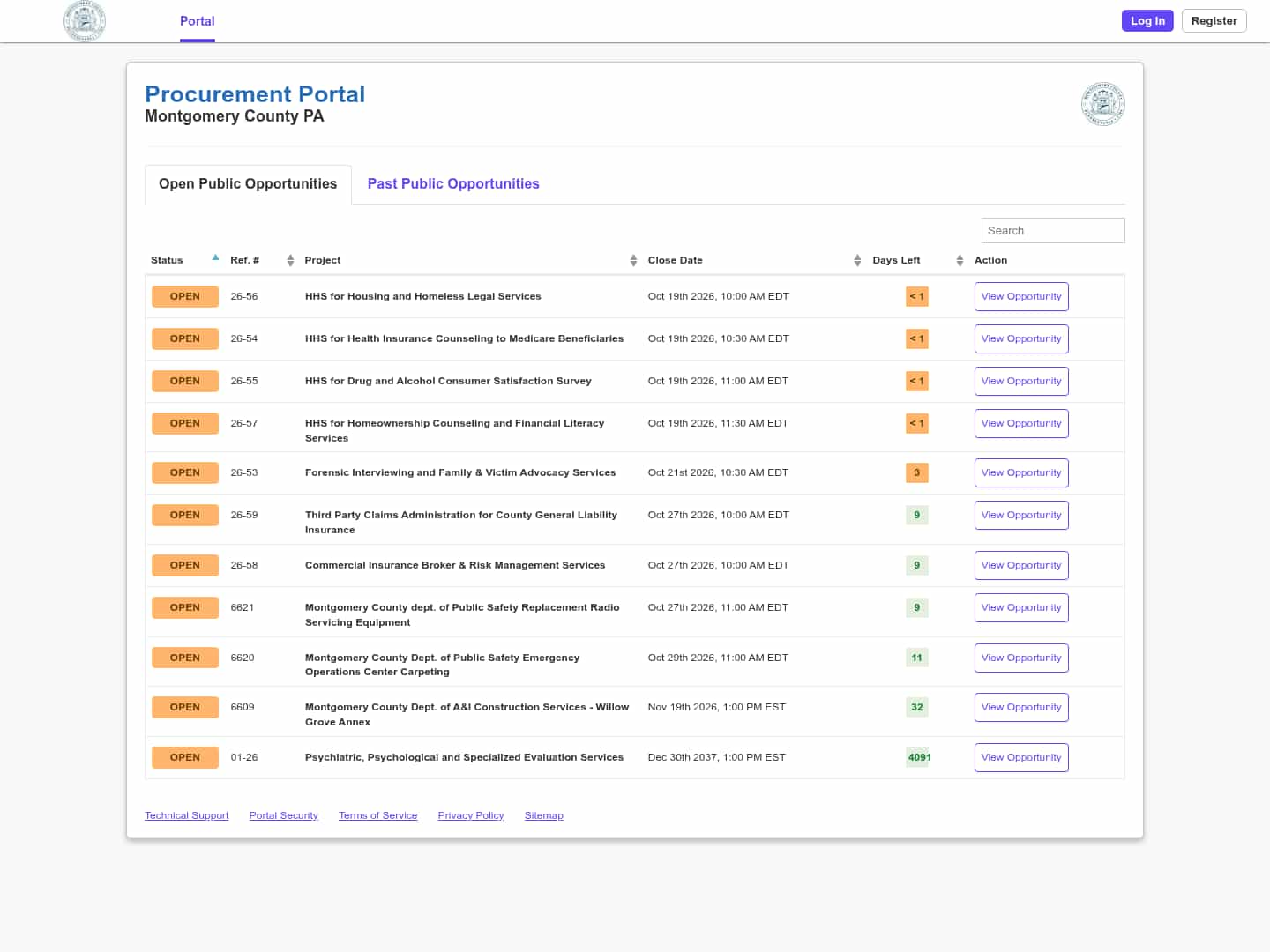1270x952 pixels.
Task: Click the 4091 days left badge
Action: pyautogui.click(x=919, y=758)
